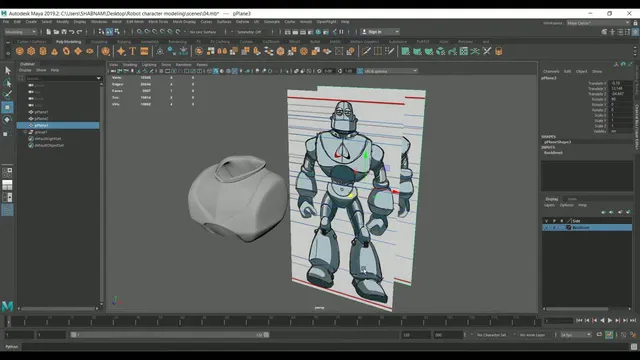Viewport: 640px width, 360px height.
Task: Select pPlane3 in the Outliner
Action: (58, 125)
